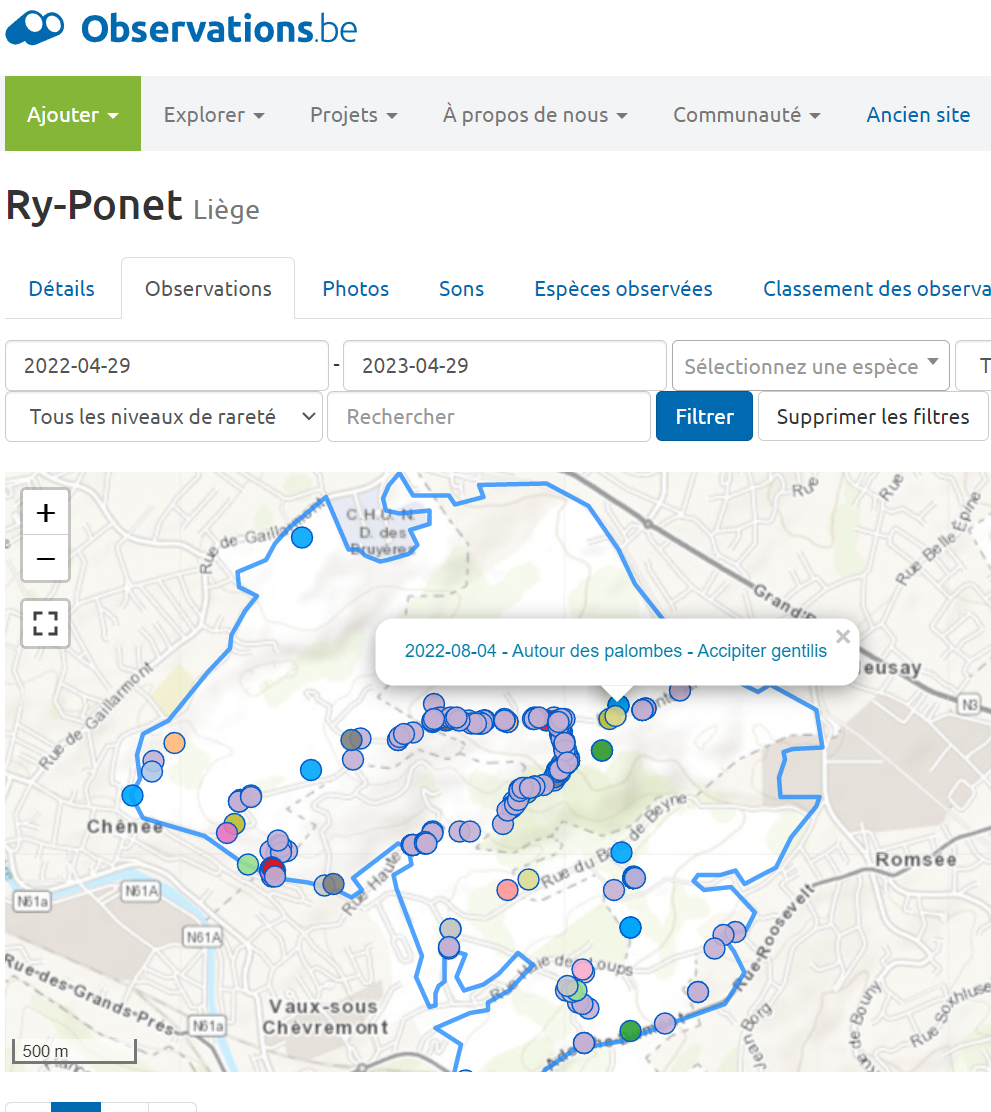Image resolution: width=991 pixels, height=1112 pixels.
Task: Click the Observations.be logo
Action: [182, 28]
